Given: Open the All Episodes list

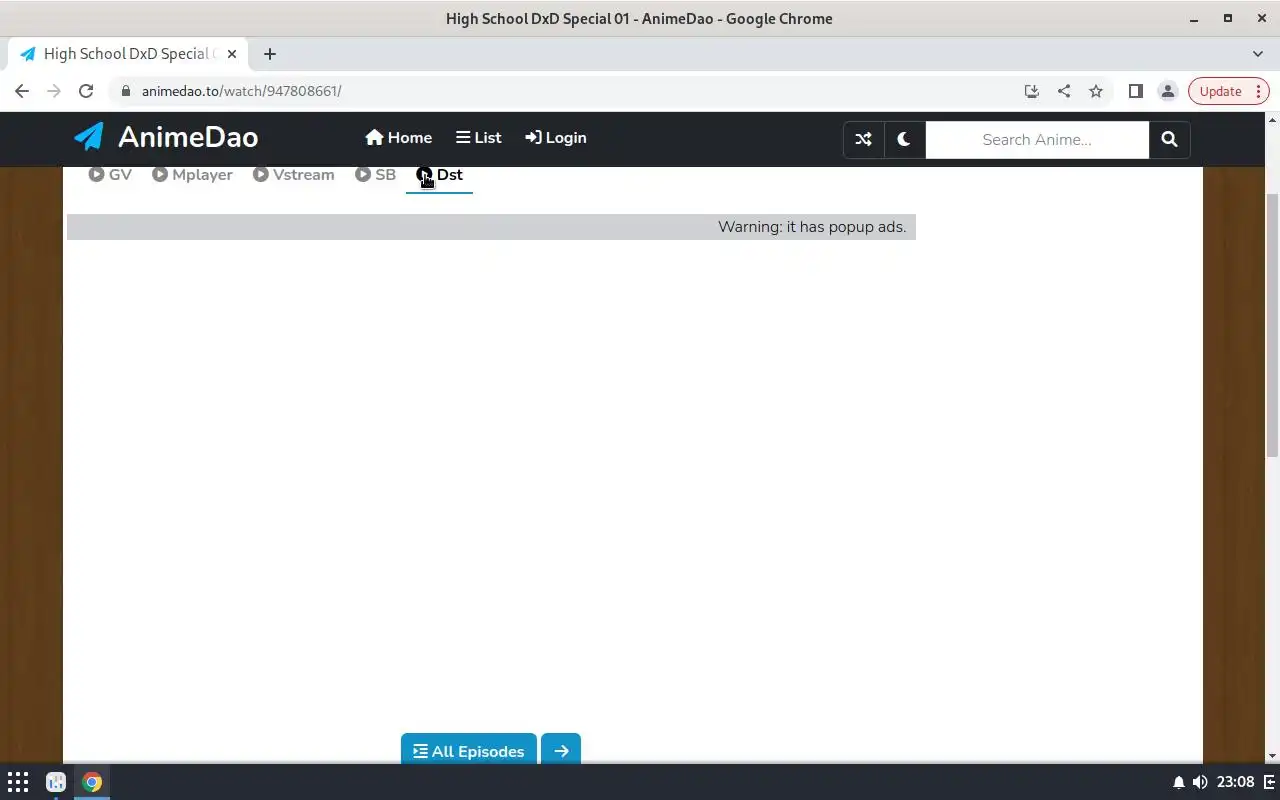Looking at the screenshot, I should 469,751.
